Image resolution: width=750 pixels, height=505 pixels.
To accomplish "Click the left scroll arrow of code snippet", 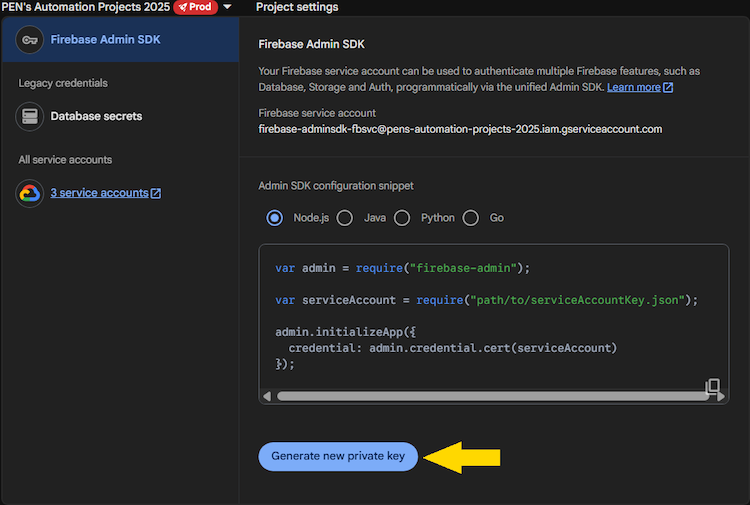I will (x=267, y=396).
